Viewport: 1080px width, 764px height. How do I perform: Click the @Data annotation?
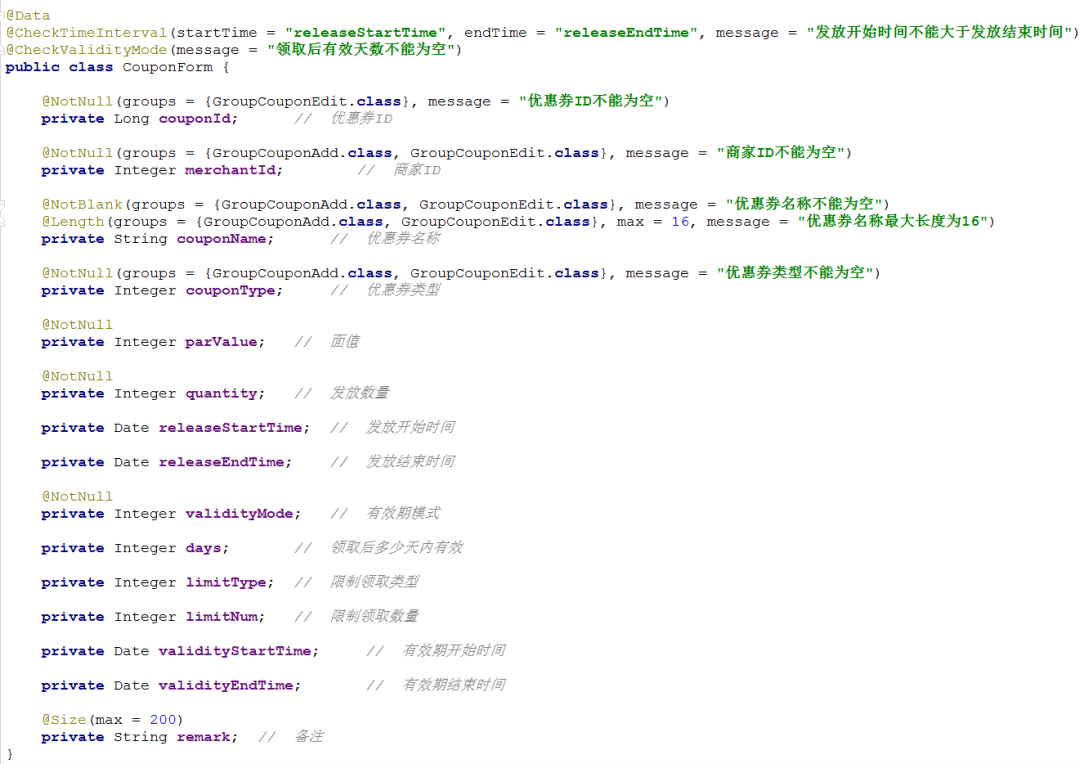[28, 15]
